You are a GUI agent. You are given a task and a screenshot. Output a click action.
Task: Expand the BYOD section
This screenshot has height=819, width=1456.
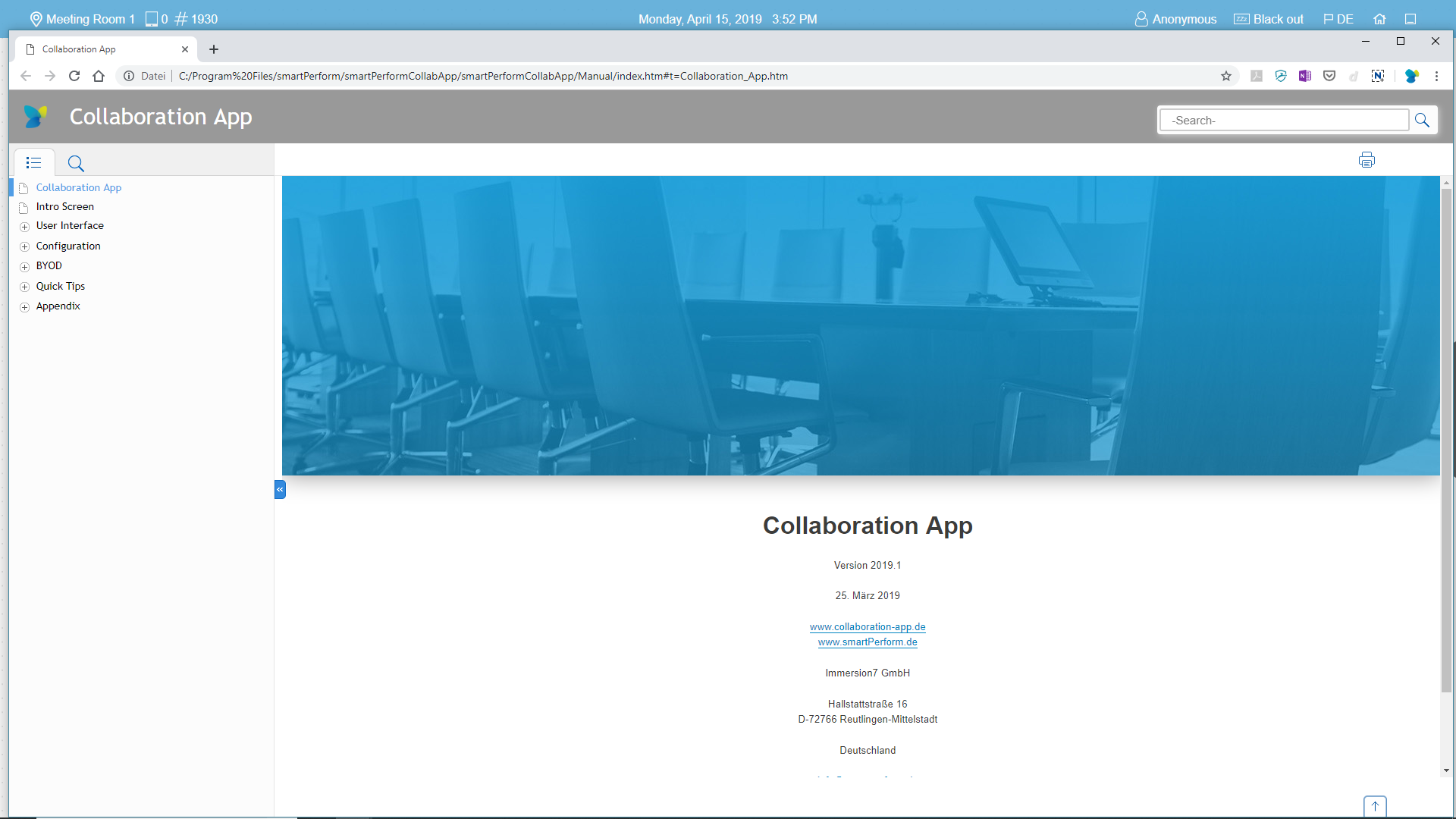24,267
